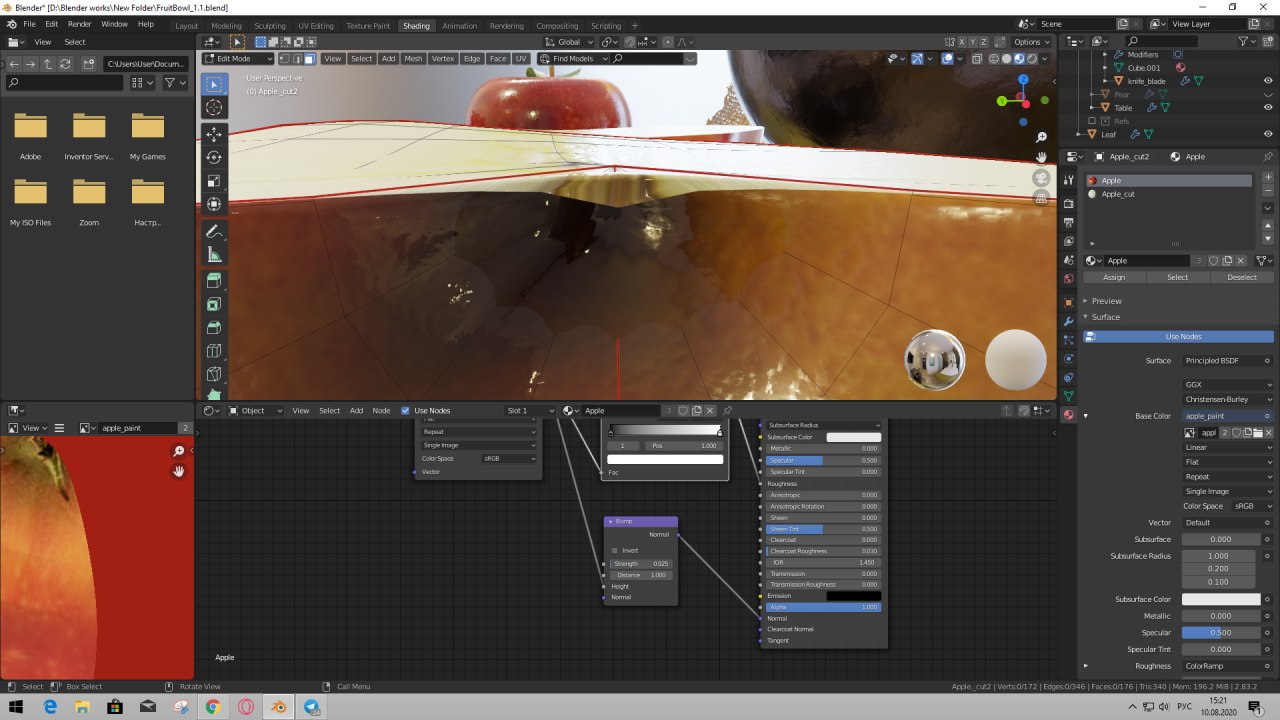Toggle Use Nodes checkbox in the node editor header
Screen dimensions: 1280x720
[x=405, y=410]
